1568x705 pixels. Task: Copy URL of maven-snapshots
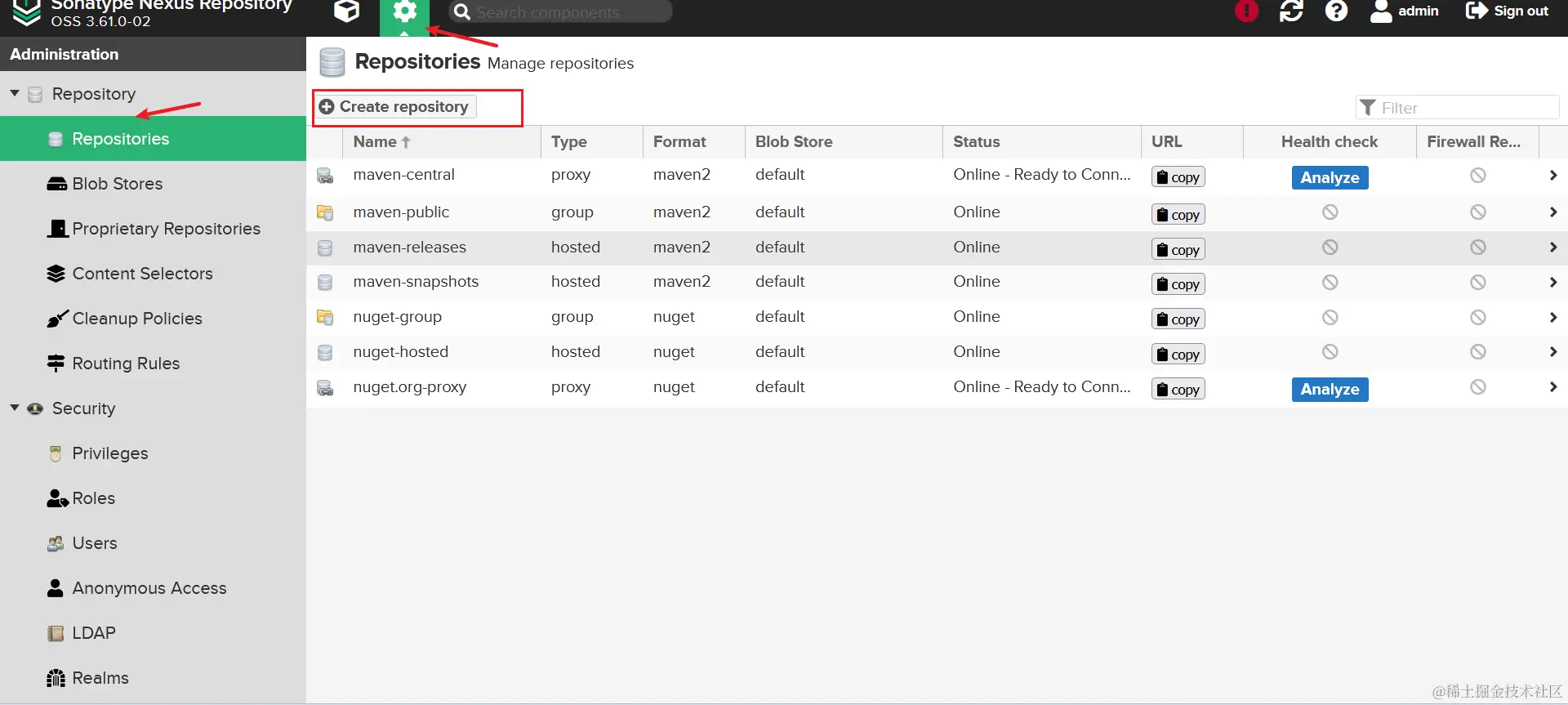[x=1178, y=284]
